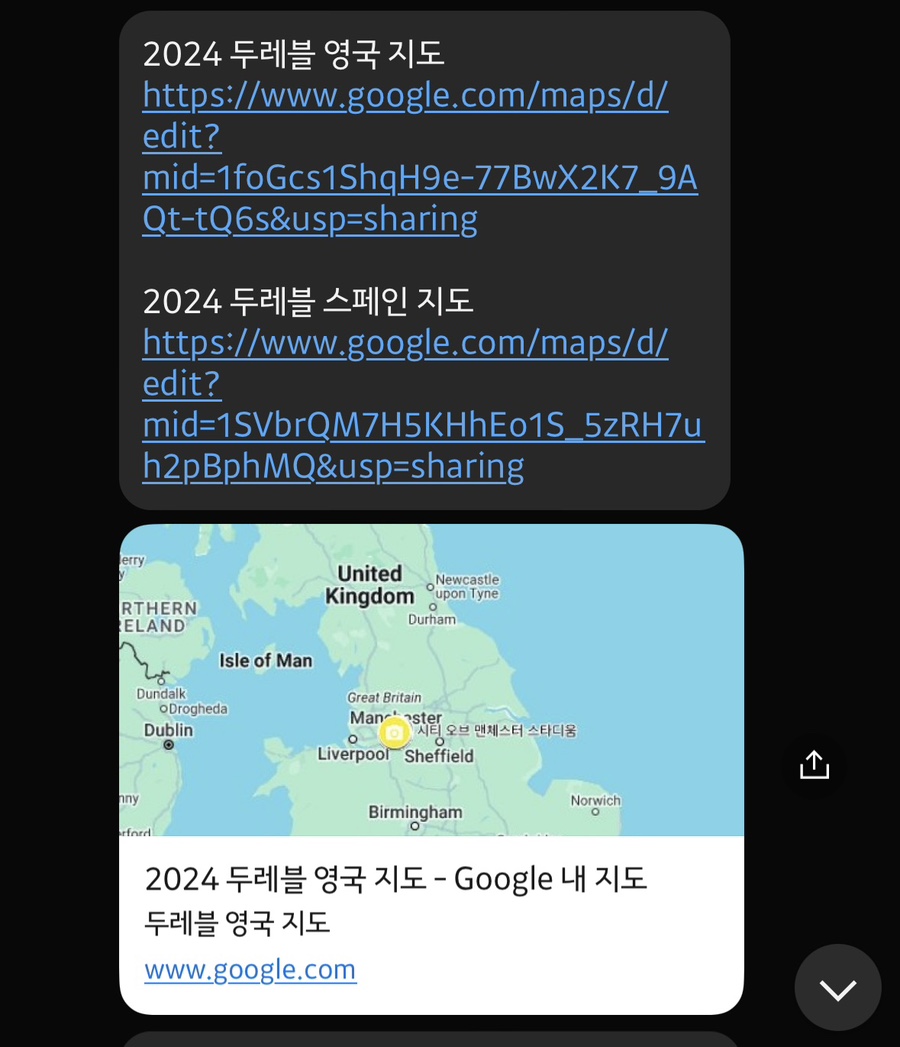Tap the preview title "Google 내 지도"
The width and height of the screenshot is (900, 1047).
coord(396,879)
